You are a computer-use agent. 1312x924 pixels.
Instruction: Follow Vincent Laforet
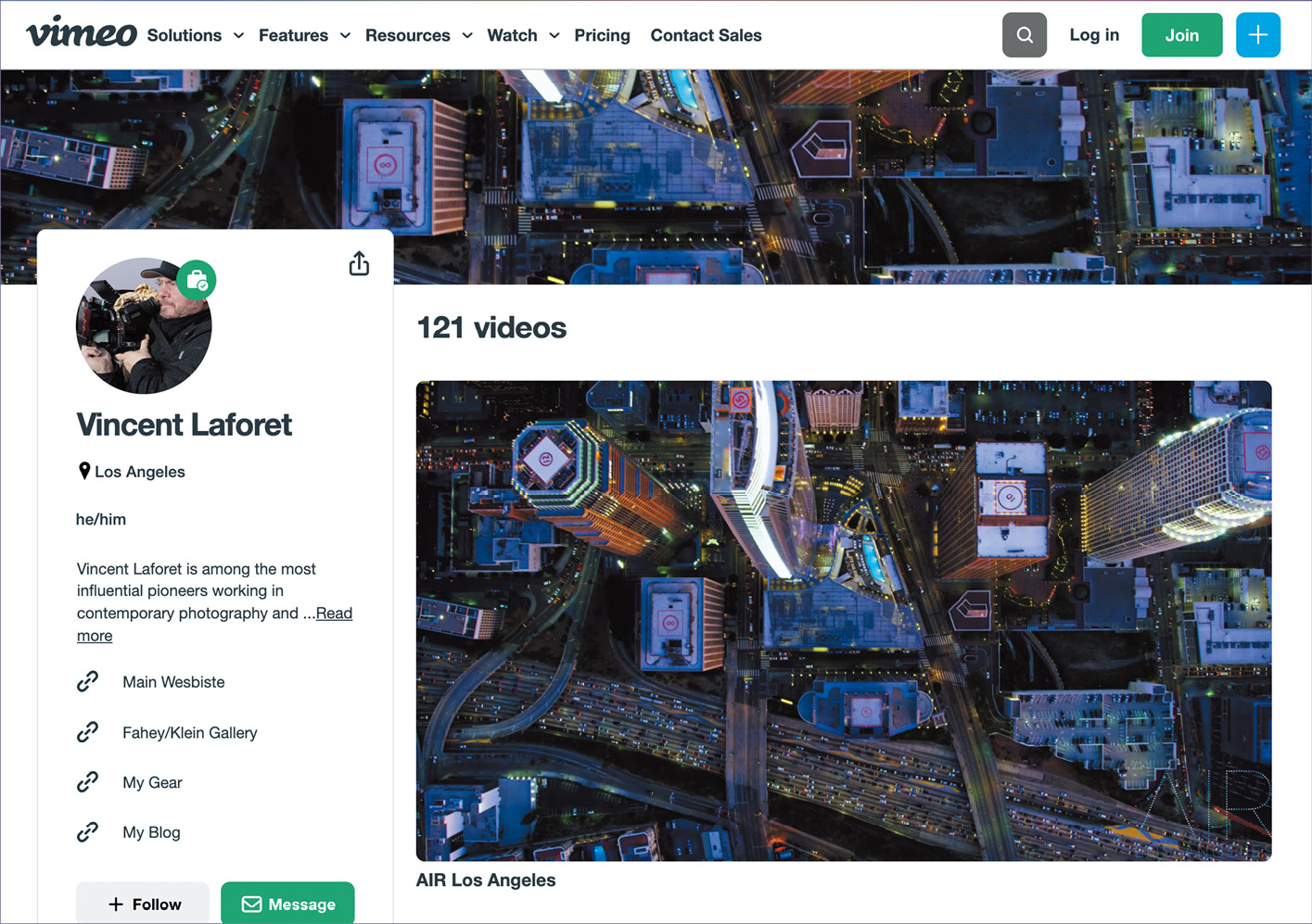coord(143,904)
